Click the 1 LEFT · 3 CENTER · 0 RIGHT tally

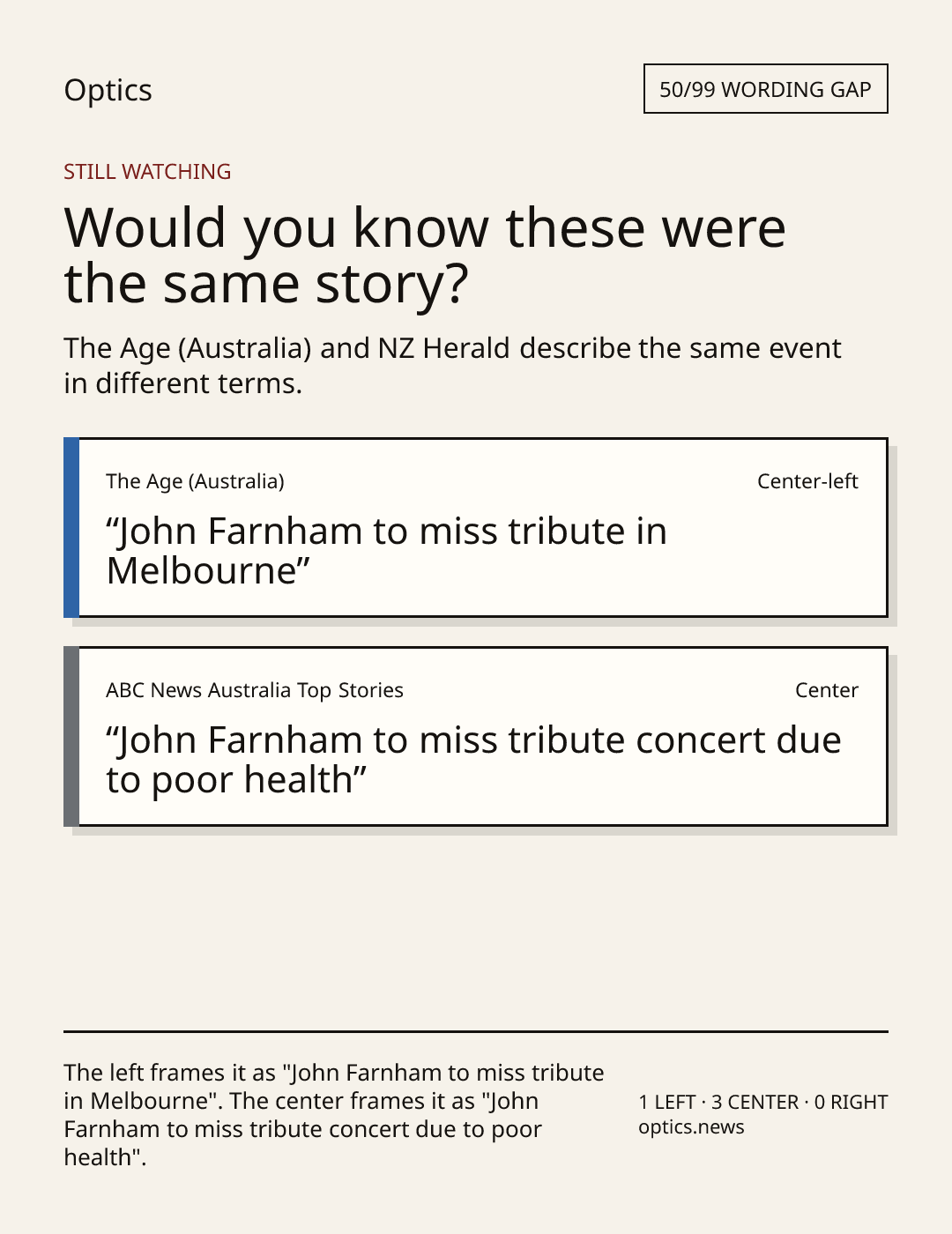(763, 1102)
